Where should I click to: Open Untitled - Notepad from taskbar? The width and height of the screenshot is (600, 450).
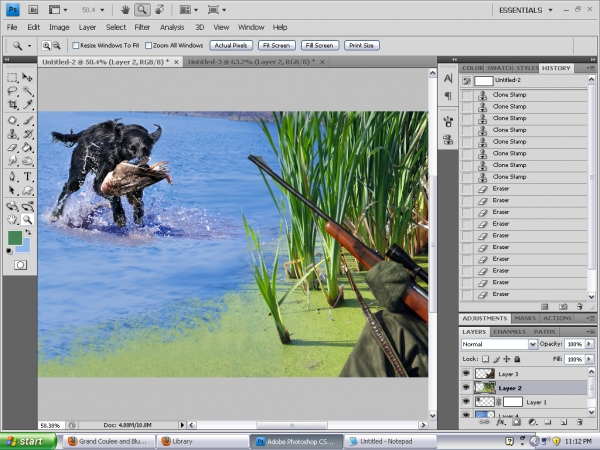(x=390, y=441)
